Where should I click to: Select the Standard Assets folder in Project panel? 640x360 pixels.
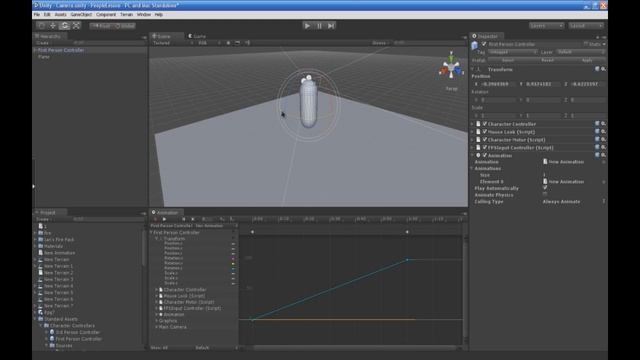(x=60, y=319)
